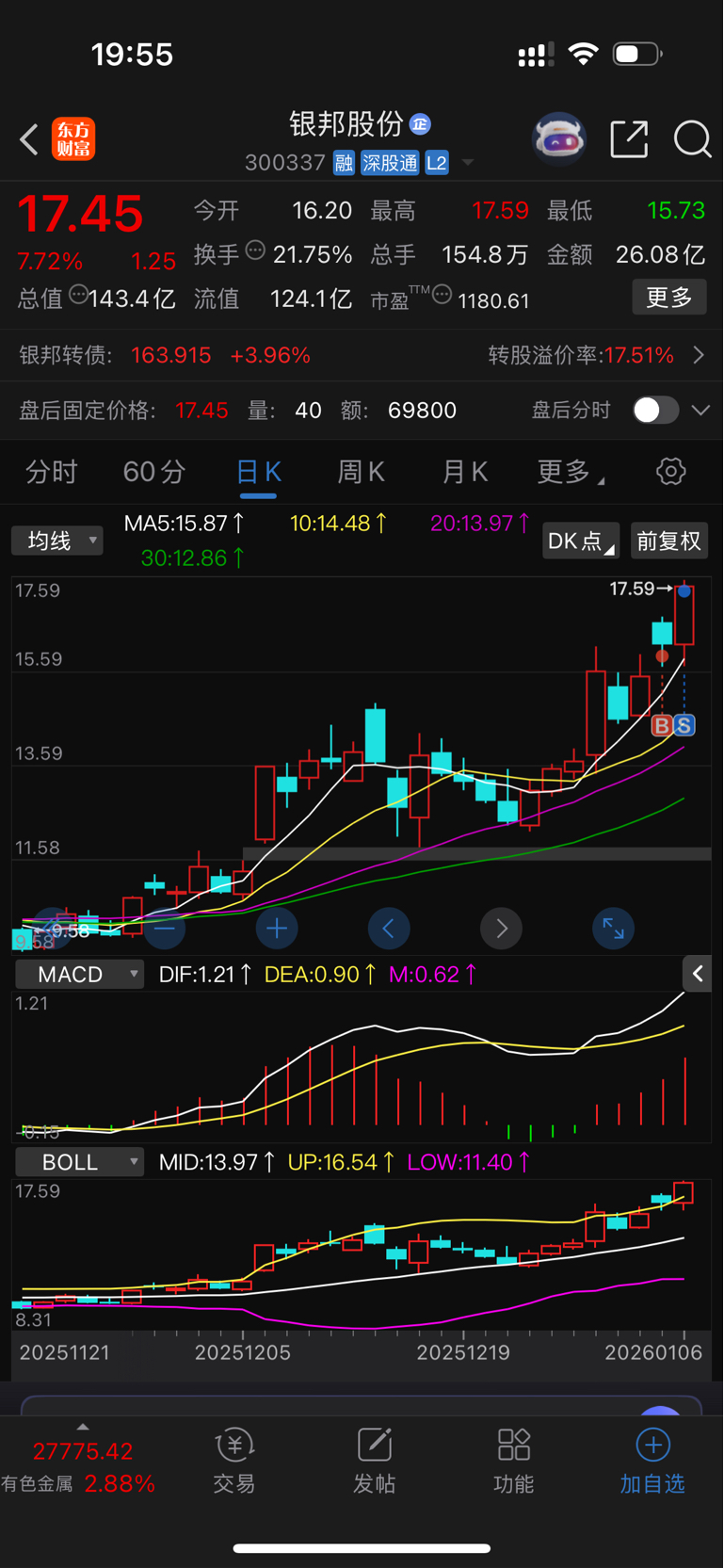Tap the info icon next to 市盈TTM

pos(442,295)
